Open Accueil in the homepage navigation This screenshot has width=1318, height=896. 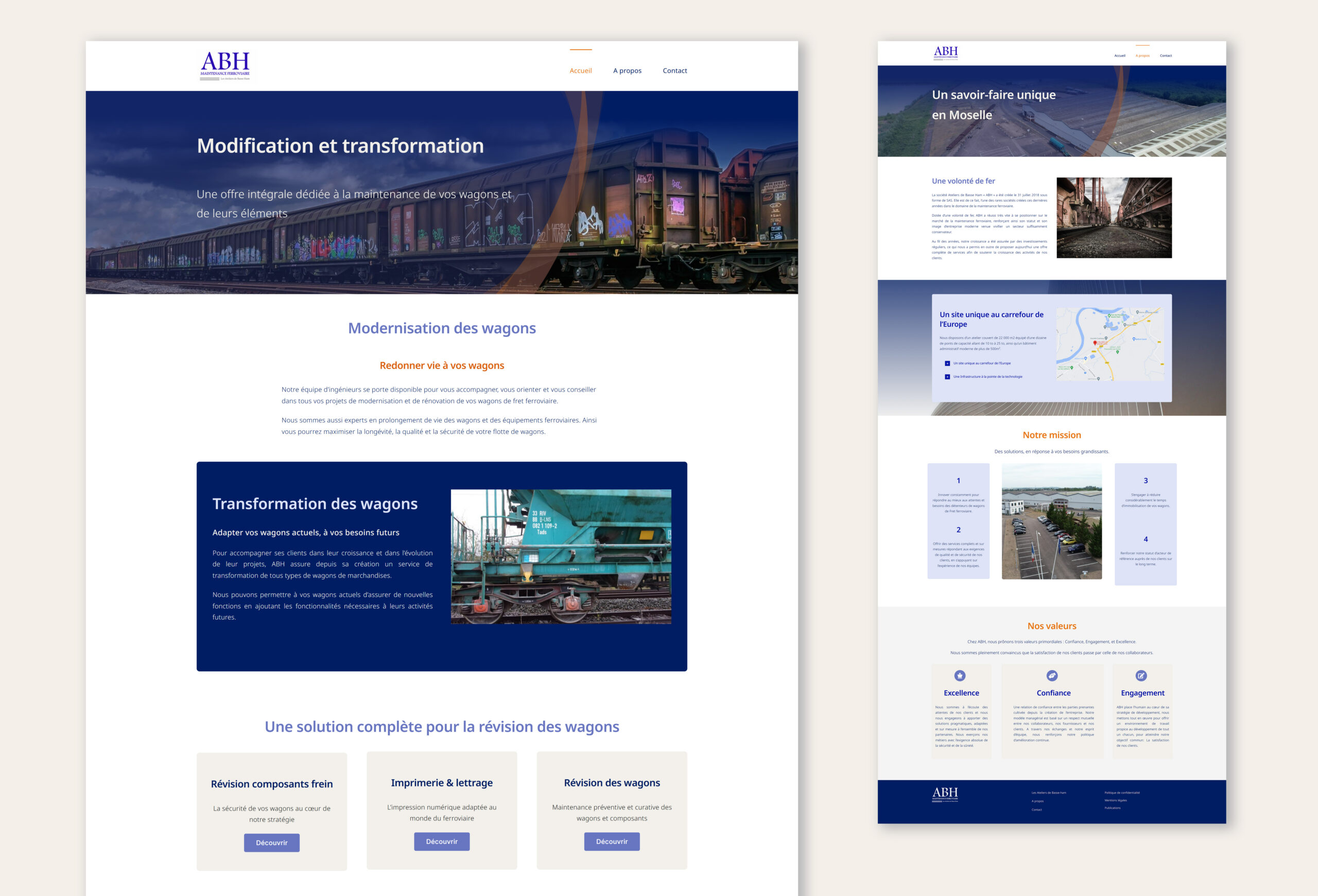[581, 71]
